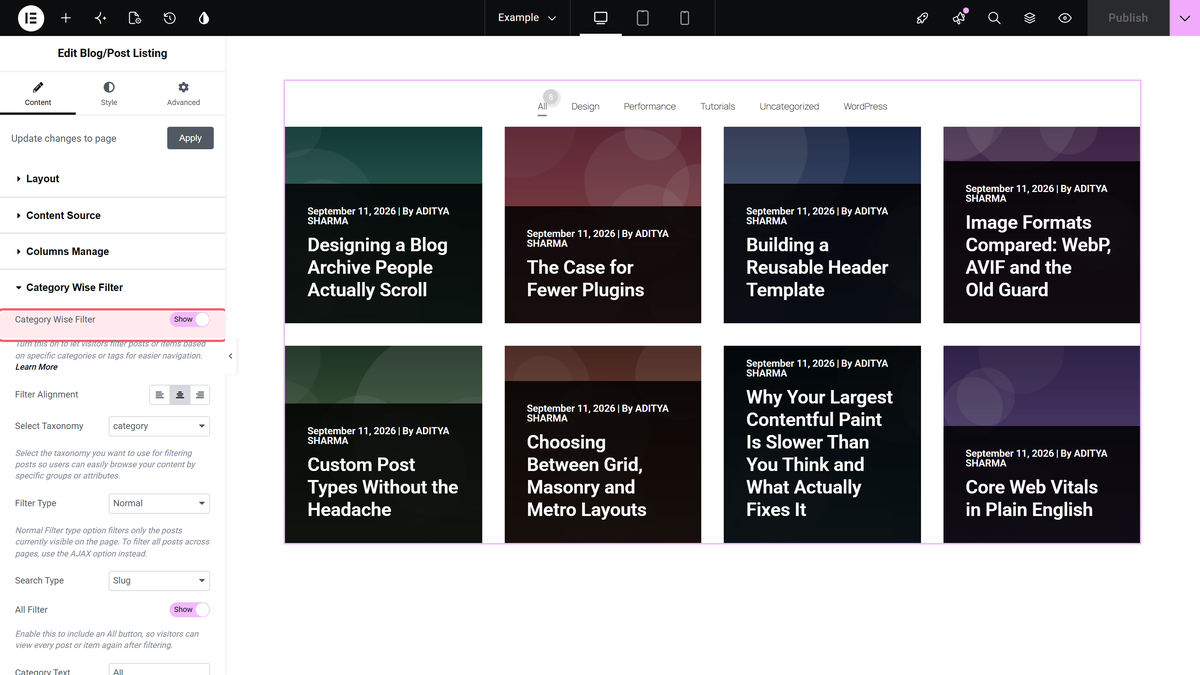
Task: Switch to tablet preview mode
Action: (643, 18)
